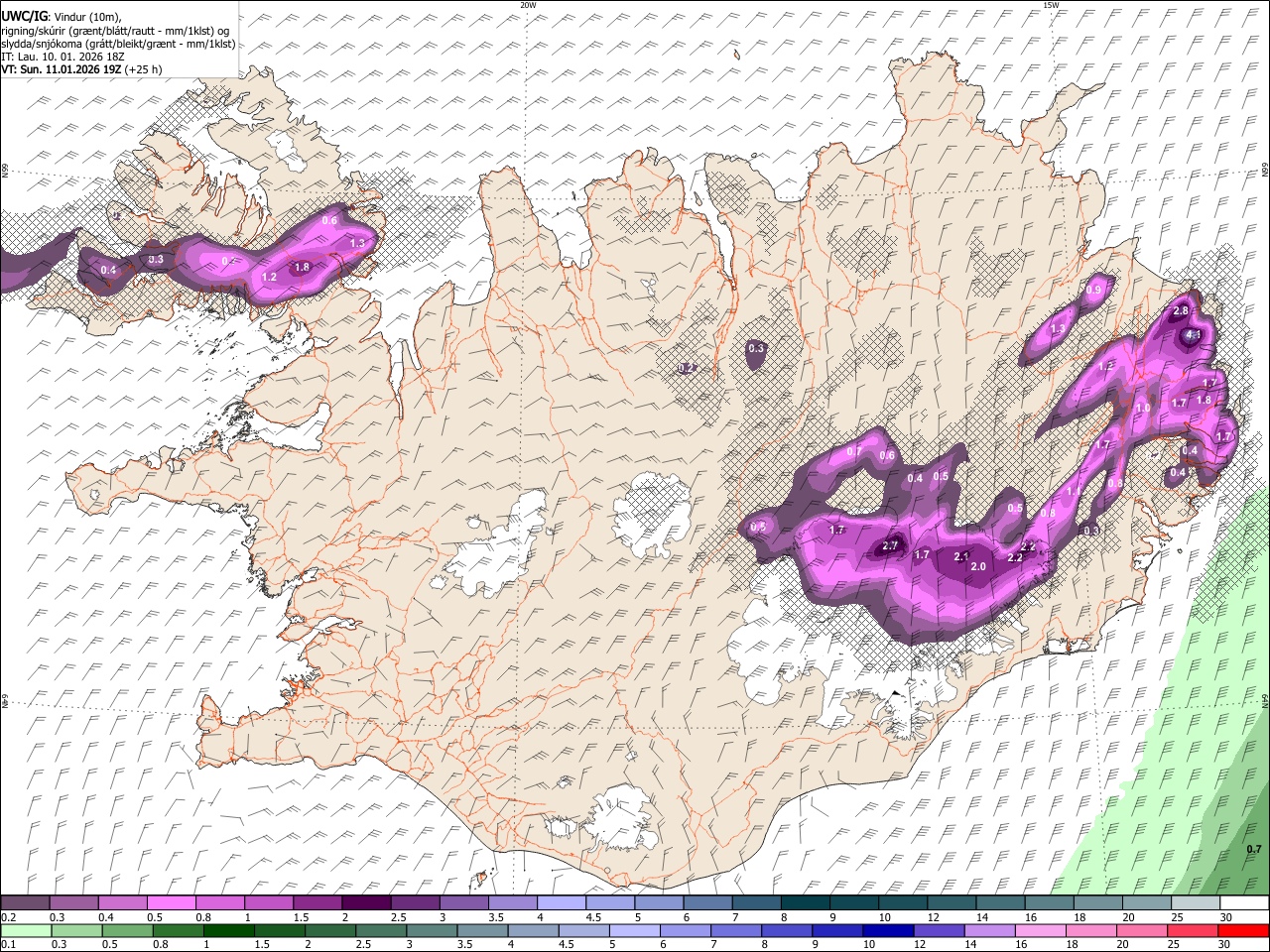Click the 'UWC/IG: Vindur (10m),' title line
Viewport: 1270px width, 952px height.
[x=61, y=17]
